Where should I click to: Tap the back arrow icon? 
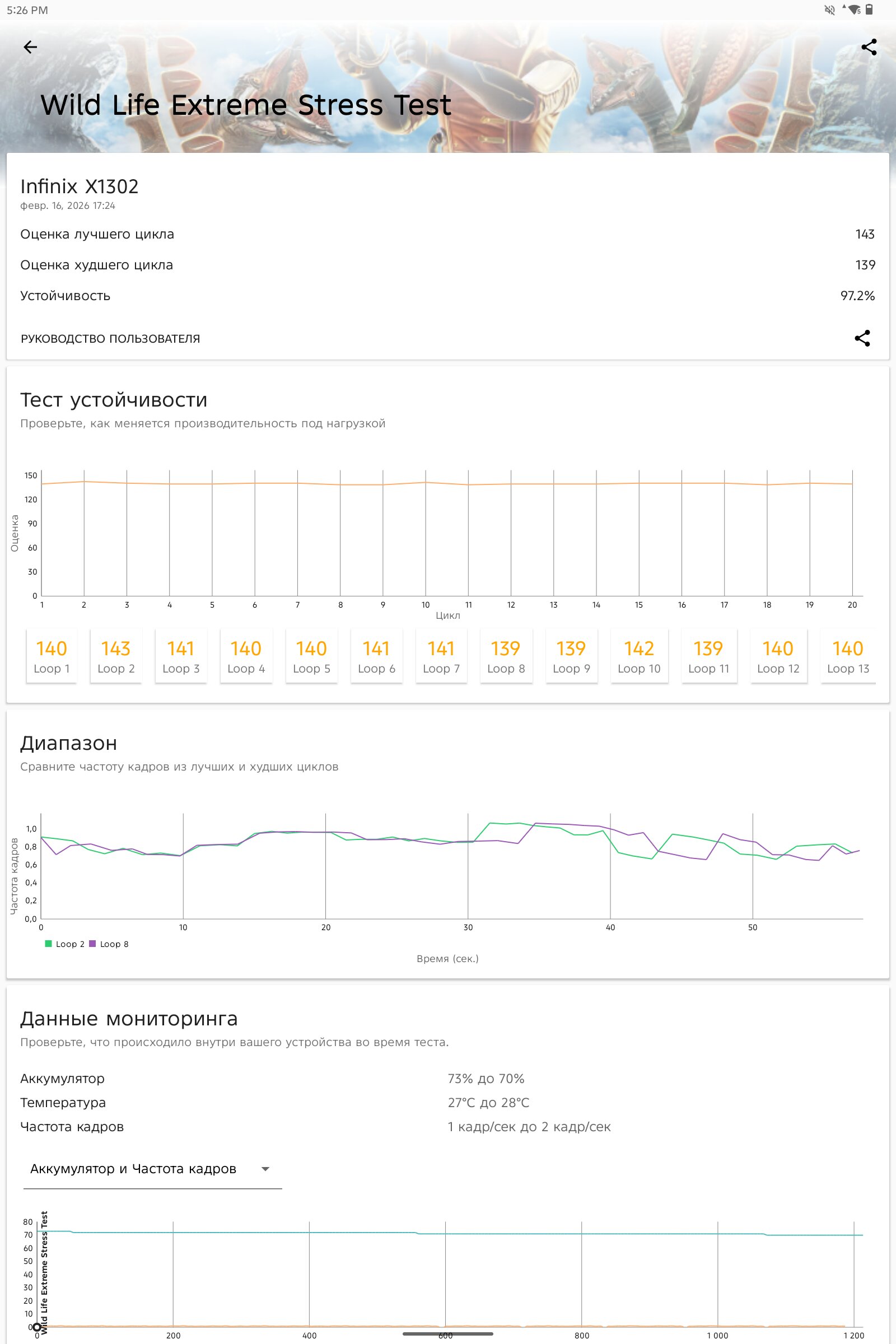pyautogui.click(x=30, y=47)
